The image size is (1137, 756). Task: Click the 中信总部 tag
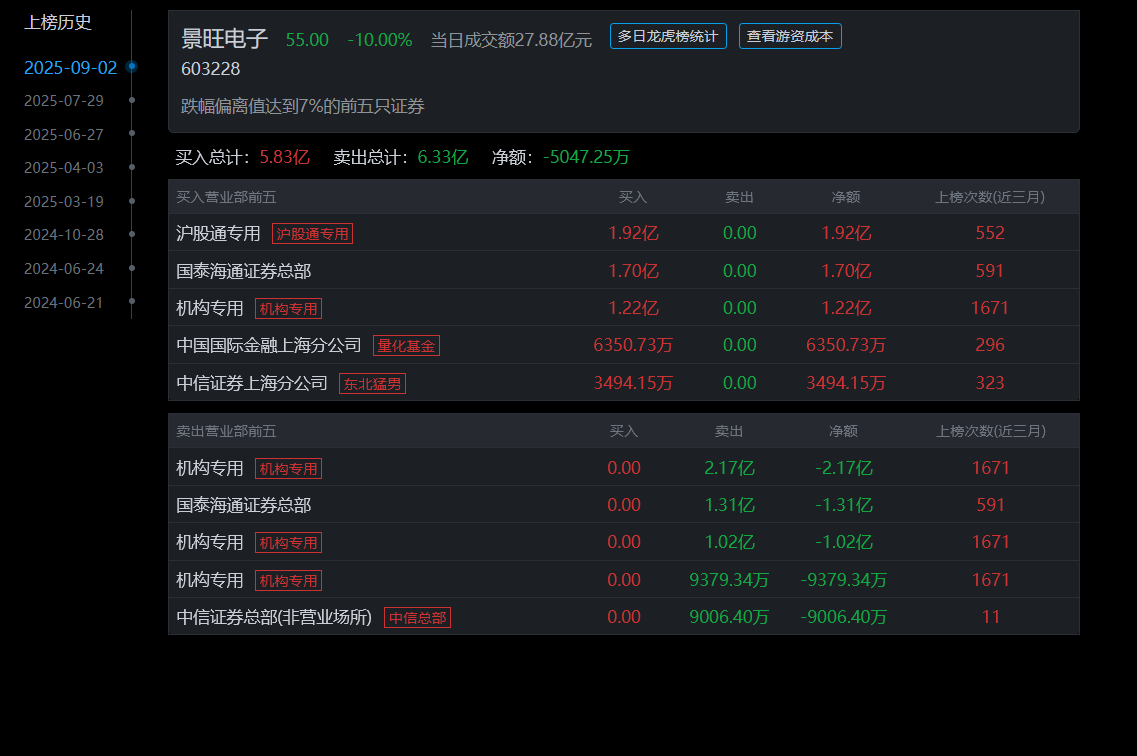pyautogui.click(x=417, y=618)
